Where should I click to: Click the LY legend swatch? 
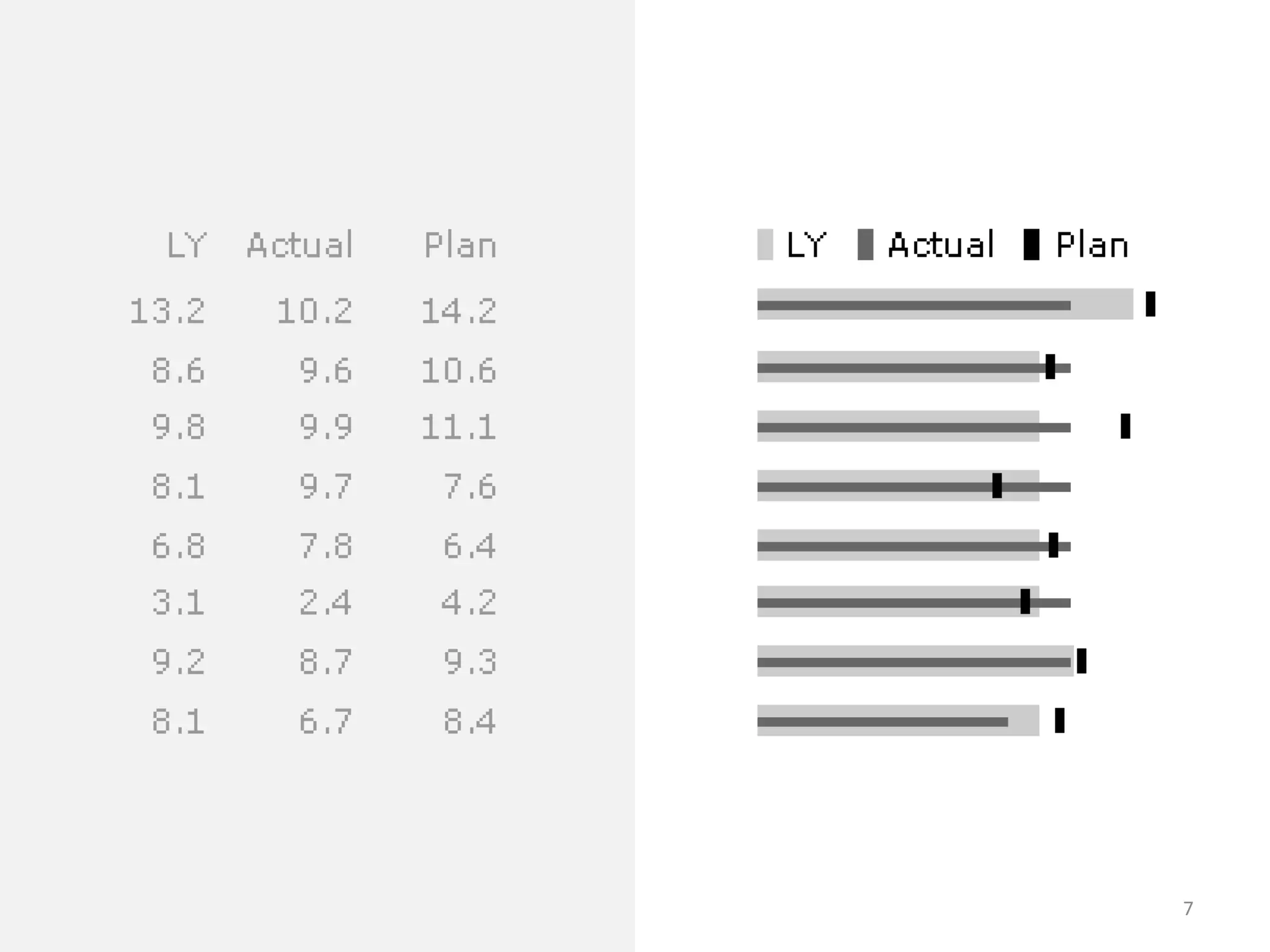[765, 245]
